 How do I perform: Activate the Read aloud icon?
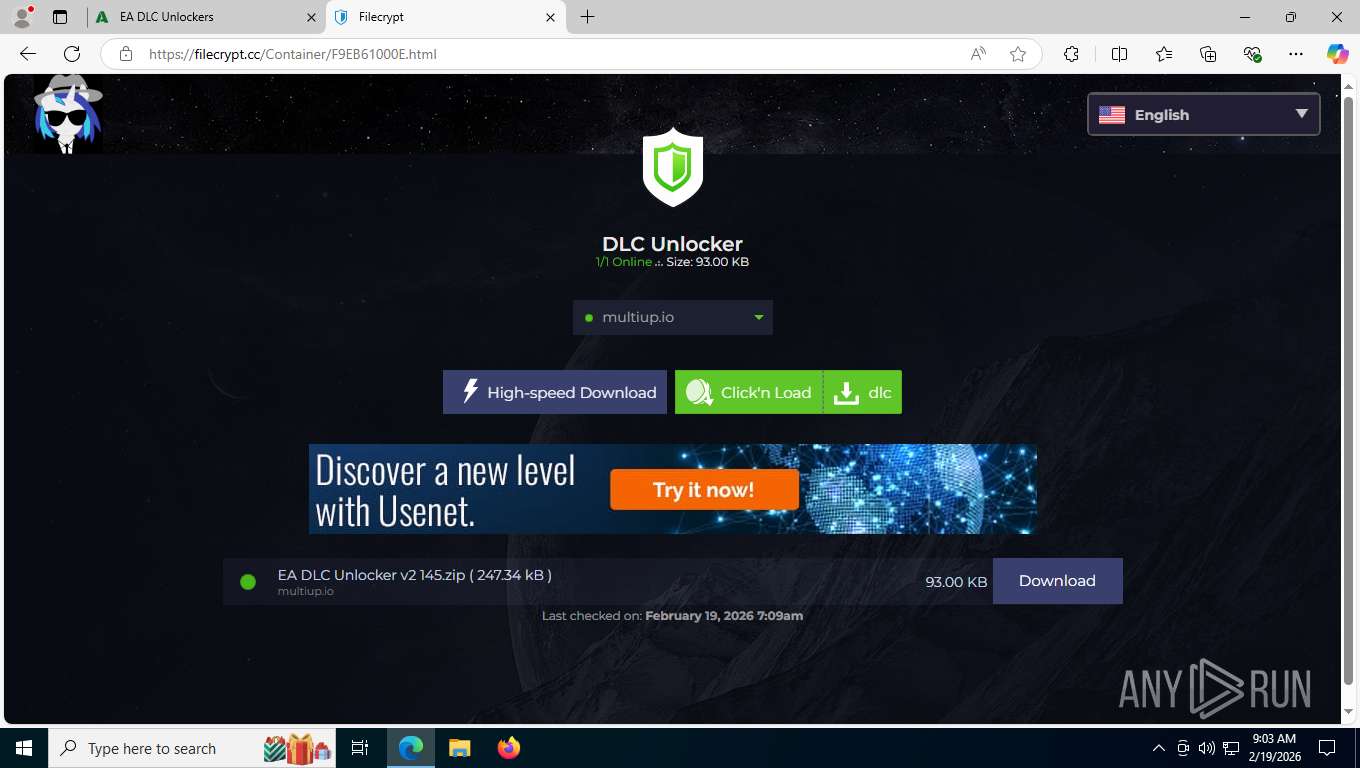pos(978,54)
